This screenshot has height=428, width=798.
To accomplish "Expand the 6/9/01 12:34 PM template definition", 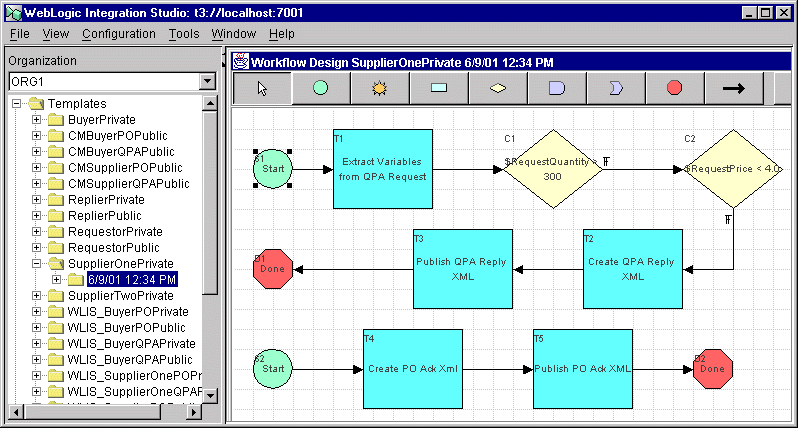I will click(x=56, y=279).
